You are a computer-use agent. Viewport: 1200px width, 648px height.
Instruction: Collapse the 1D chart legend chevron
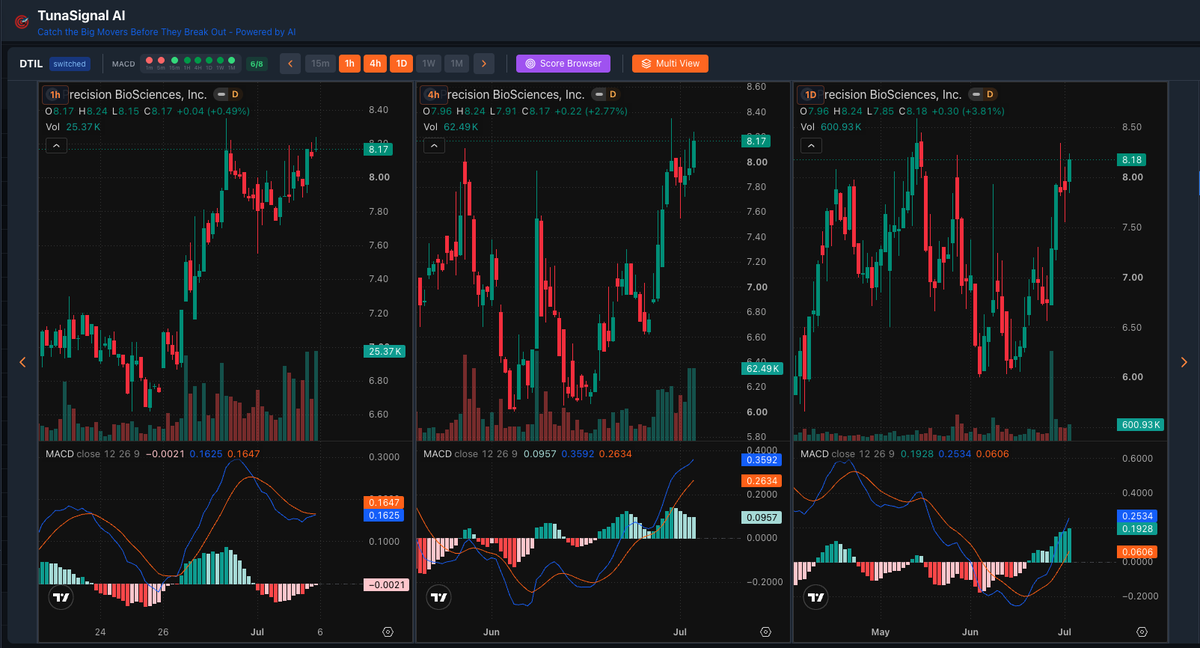point(811,145)
